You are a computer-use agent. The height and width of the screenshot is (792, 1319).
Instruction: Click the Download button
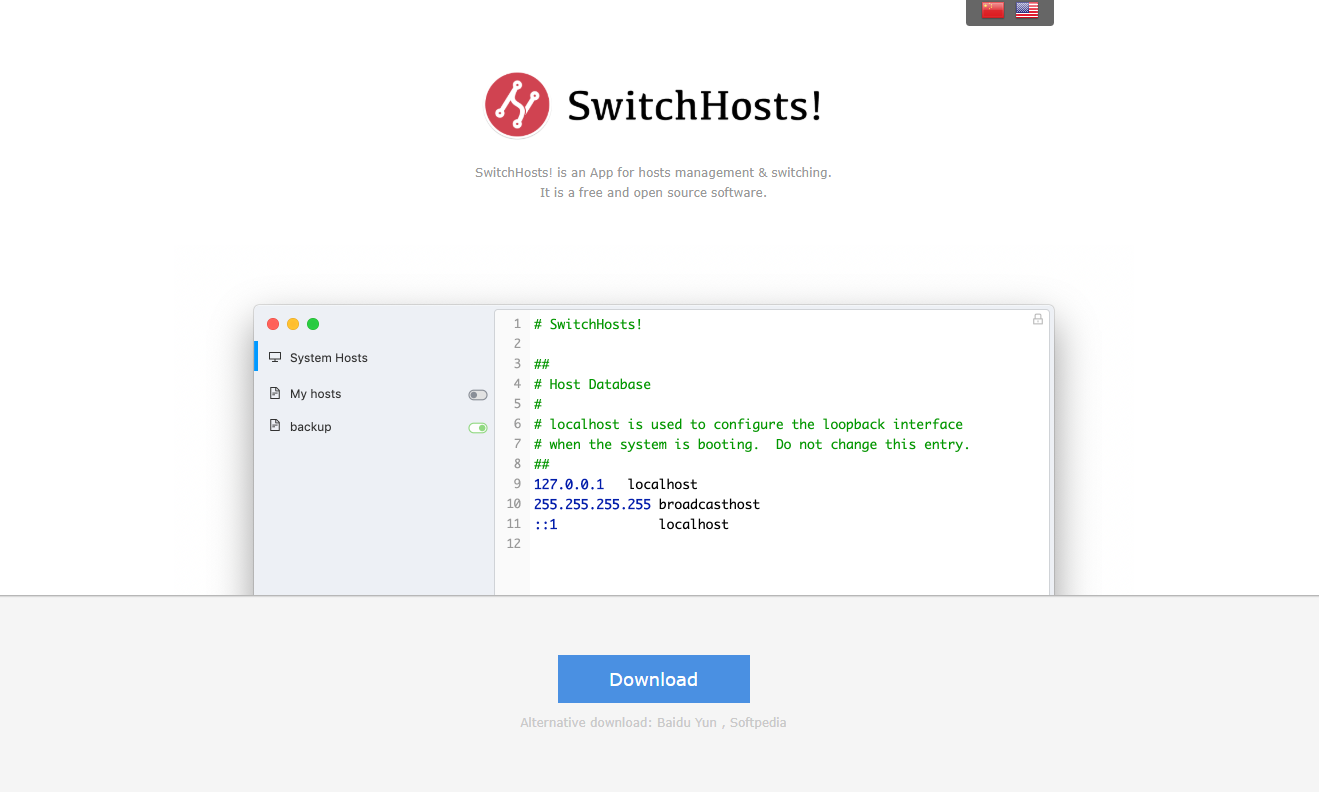(653, 679)
